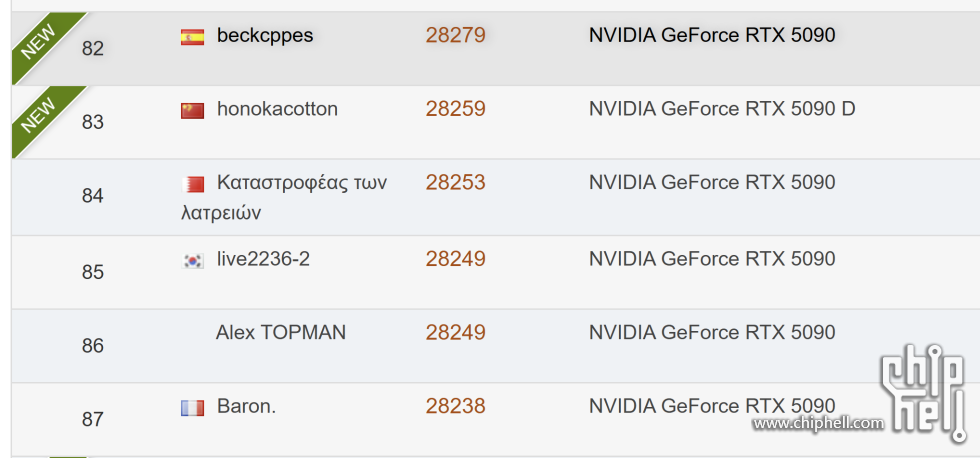
Task: Open score result 28259
Action: 456,109
